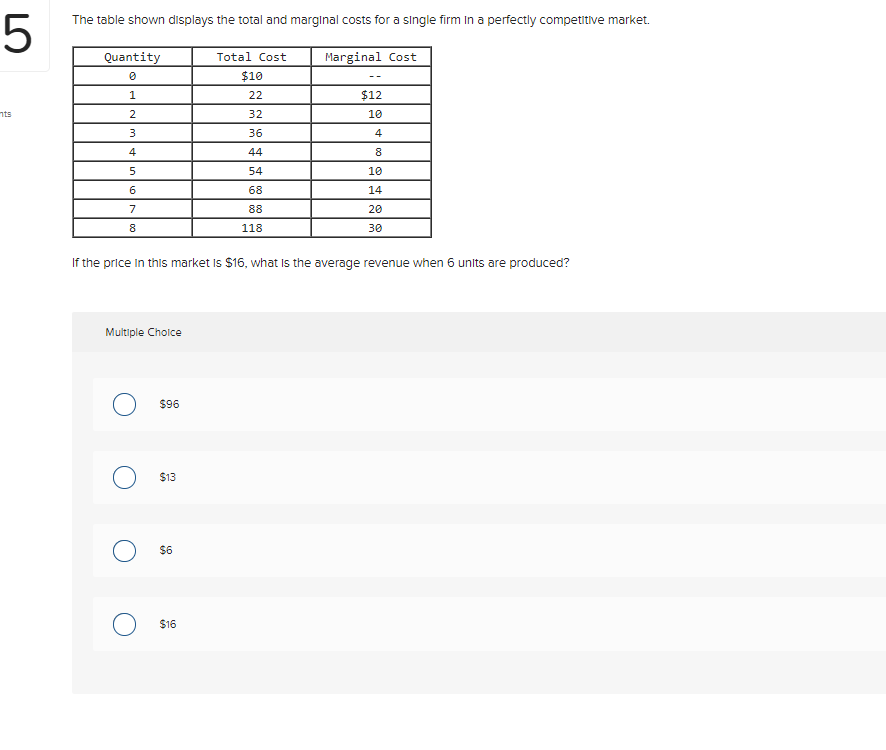Select the $13 answer radio button
This screenshot has width=886, height=750.
point(124,477)
